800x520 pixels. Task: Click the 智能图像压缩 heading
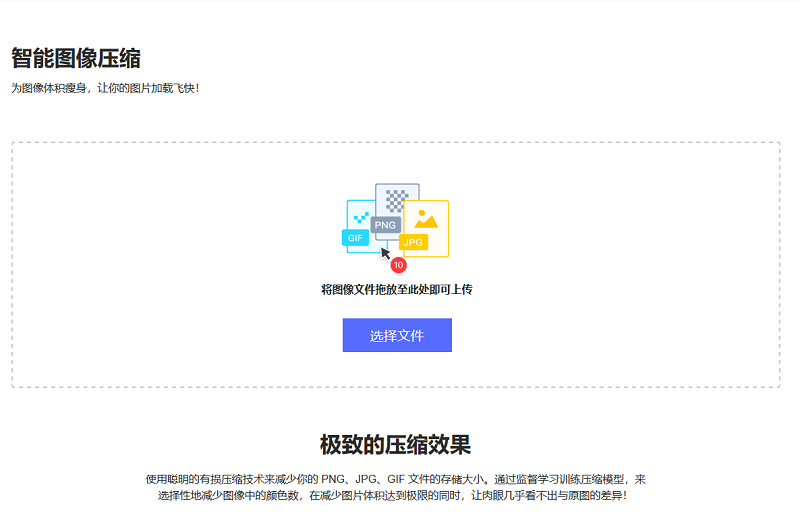tap(76, 58)
